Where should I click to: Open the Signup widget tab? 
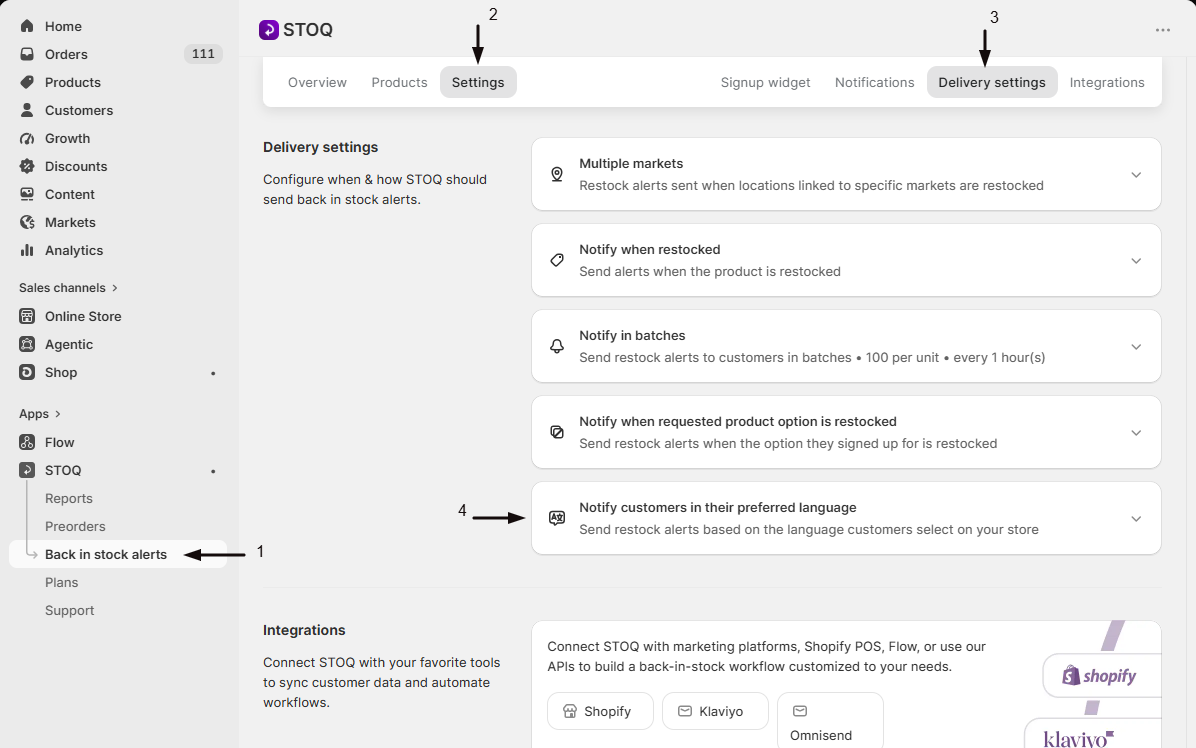(765, 82)
